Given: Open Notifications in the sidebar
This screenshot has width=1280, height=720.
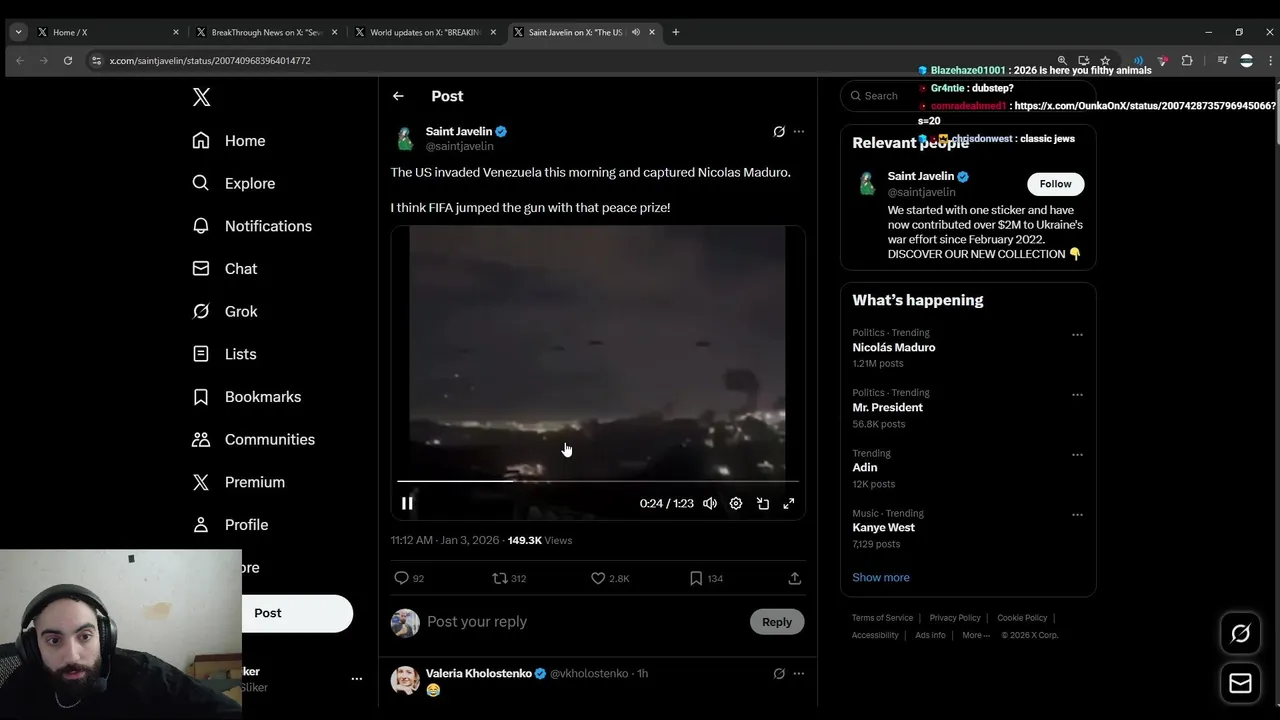Looking at the screenshot, I should coord(252,226).
